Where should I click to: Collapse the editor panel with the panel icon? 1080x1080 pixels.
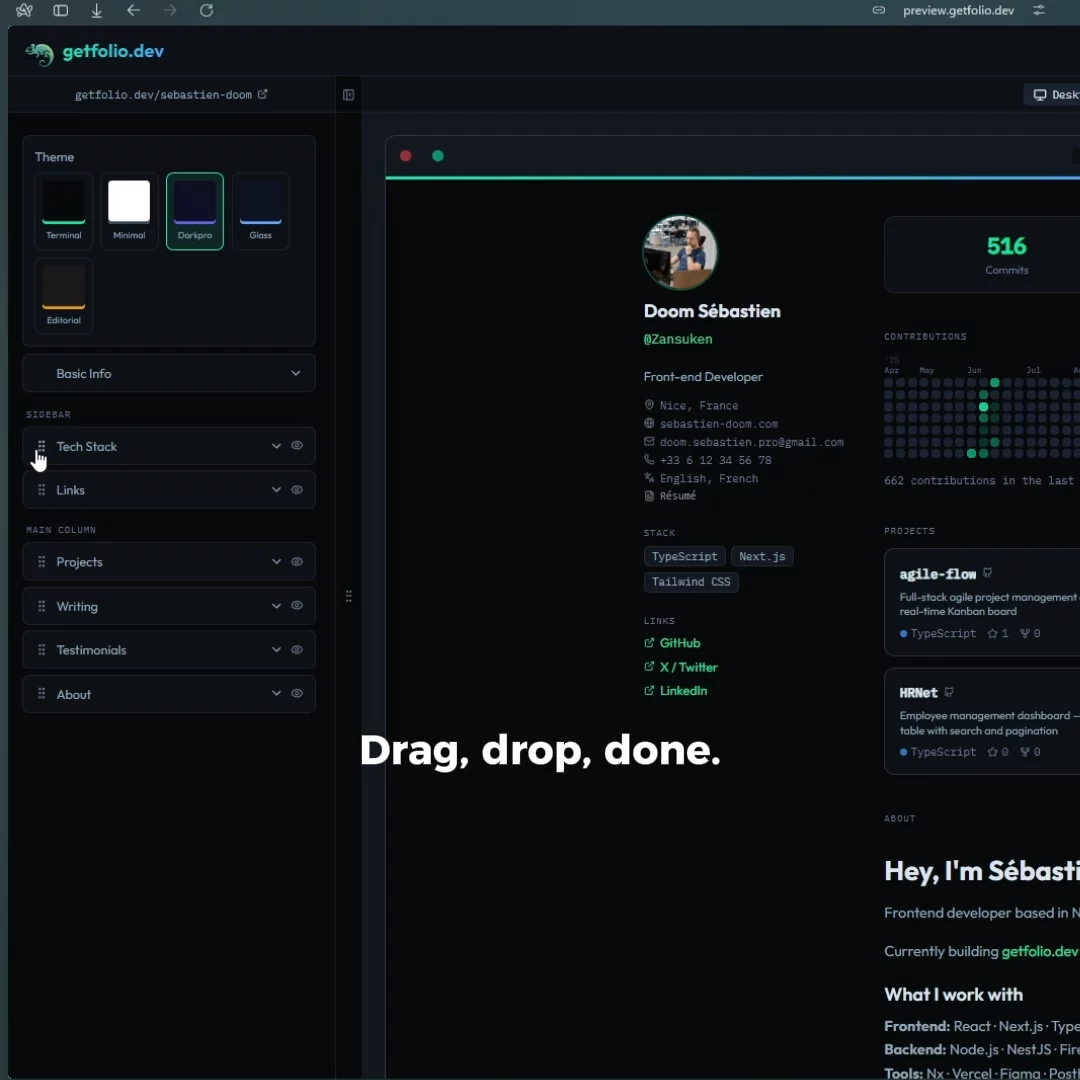tap(349, 95)
